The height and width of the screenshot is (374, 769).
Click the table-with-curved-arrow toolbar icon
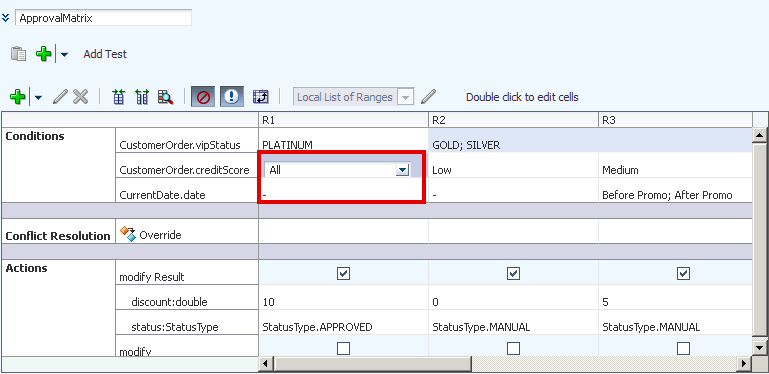pyautogui.click(x=260, y=97)
